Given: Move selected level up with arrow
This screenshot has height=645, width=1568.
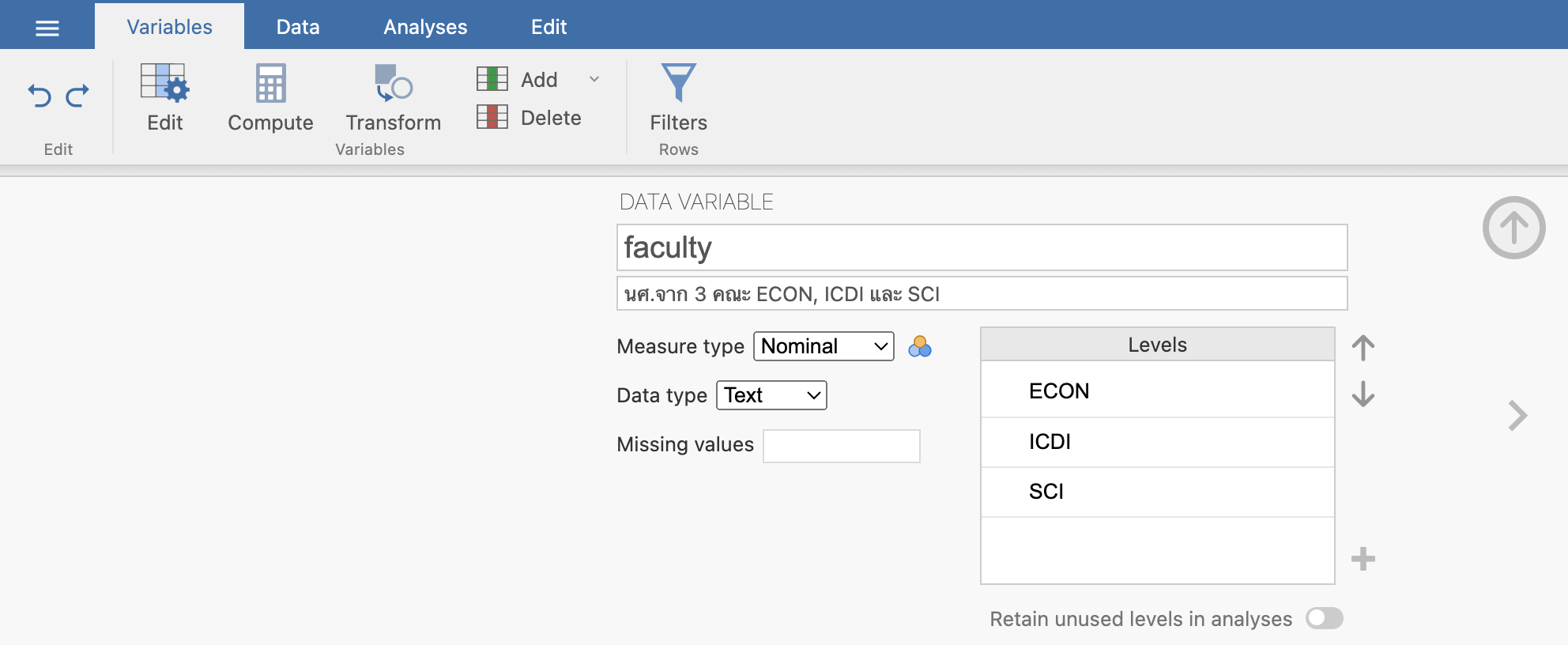Looking at the screenshot, I should click(x=1363, y=348).
